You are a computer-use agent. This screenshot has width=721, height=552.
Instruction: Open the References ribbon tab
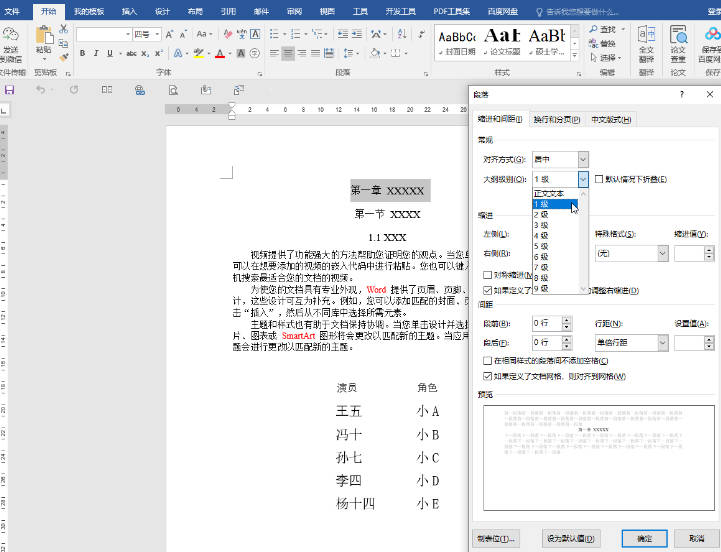[228, 11]
